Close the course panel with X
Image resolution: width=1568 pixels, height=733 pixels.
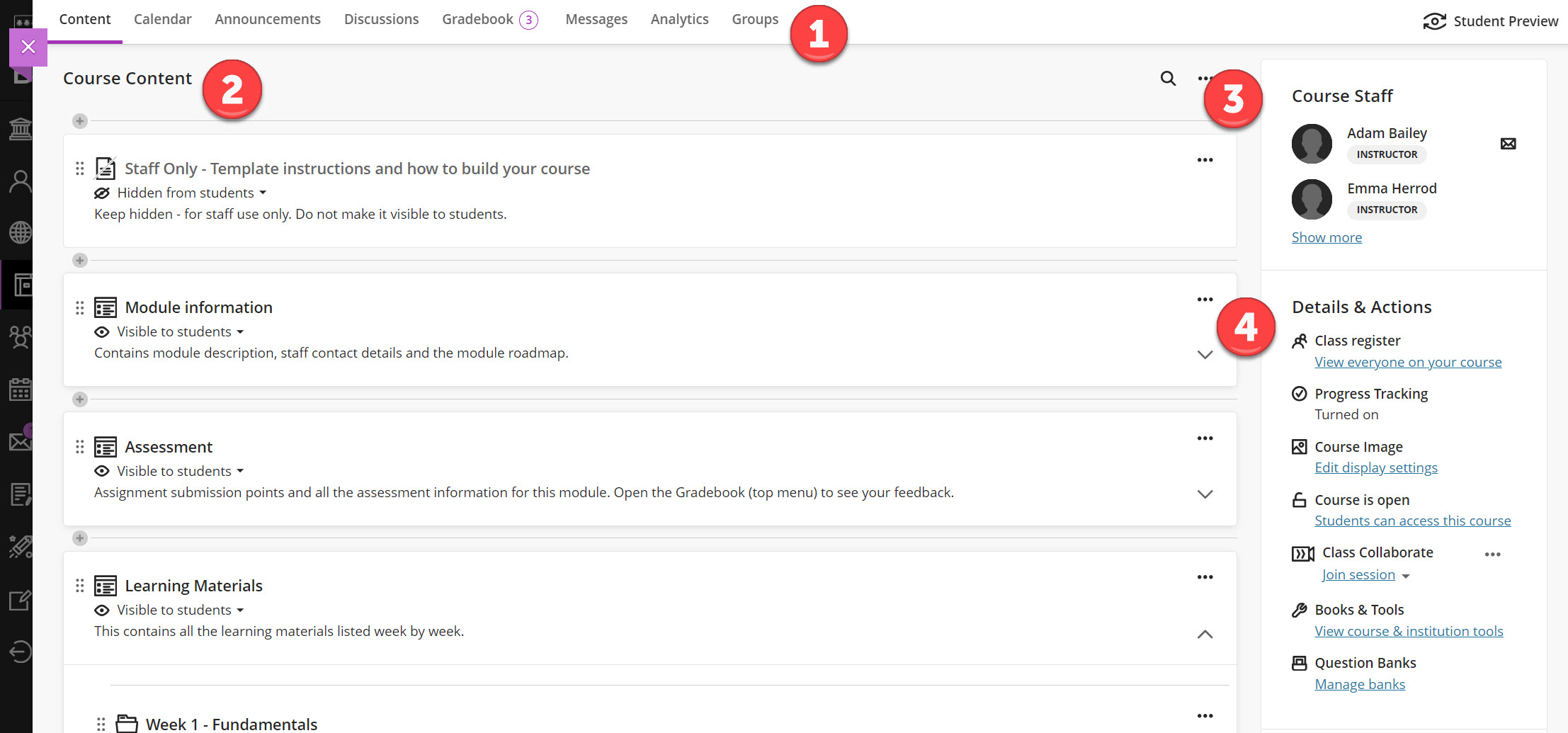[x=28, y=47]
